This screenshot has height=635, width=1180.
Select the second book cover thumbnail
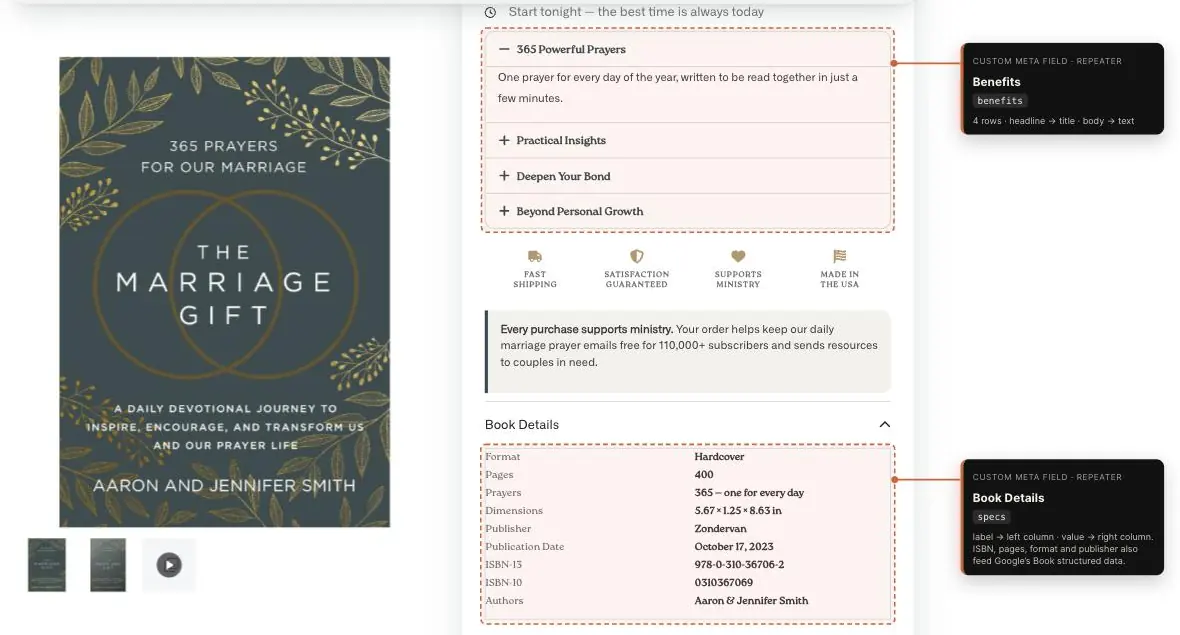(x=108, y=565)
